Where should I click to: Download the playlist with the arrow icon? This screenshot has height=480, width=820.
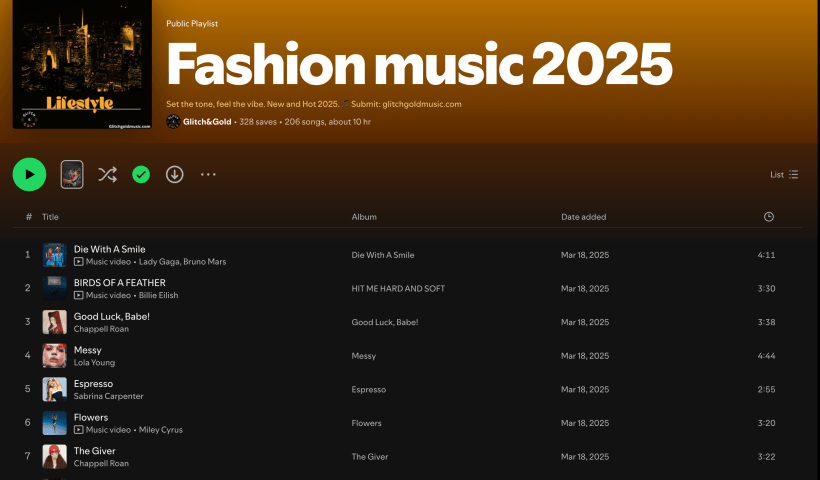coord(174,175)
